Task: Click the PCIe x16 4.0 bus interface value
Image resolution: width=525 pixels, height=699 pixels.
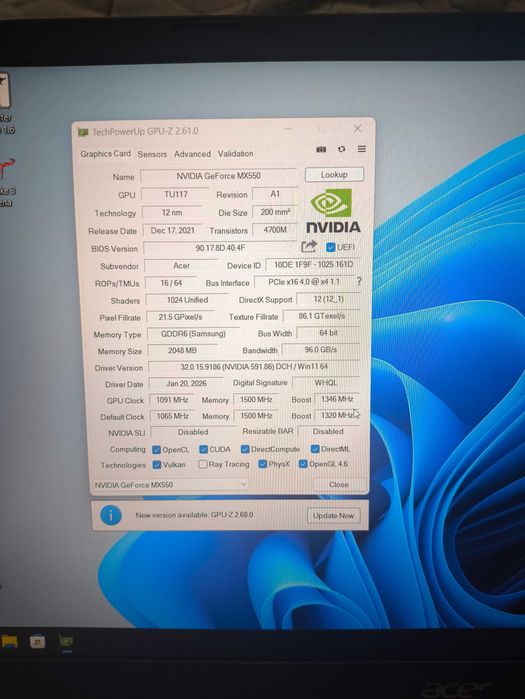Action: [304, 282]
